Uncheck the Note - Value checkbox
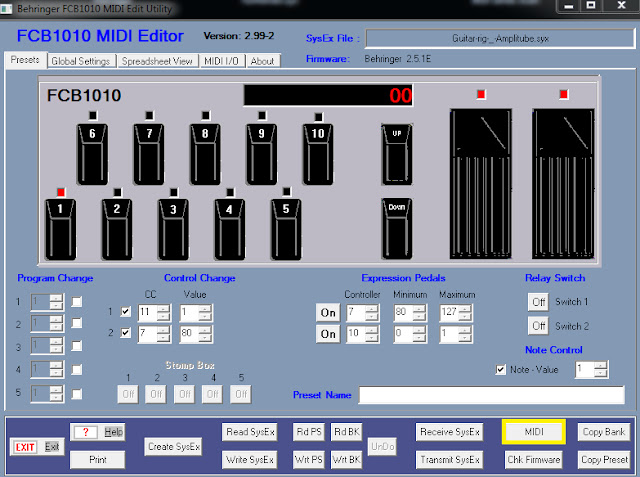Image resolution: width=640 pixels, height=477 pixels. pyautogui.click(x=500, y=370)
